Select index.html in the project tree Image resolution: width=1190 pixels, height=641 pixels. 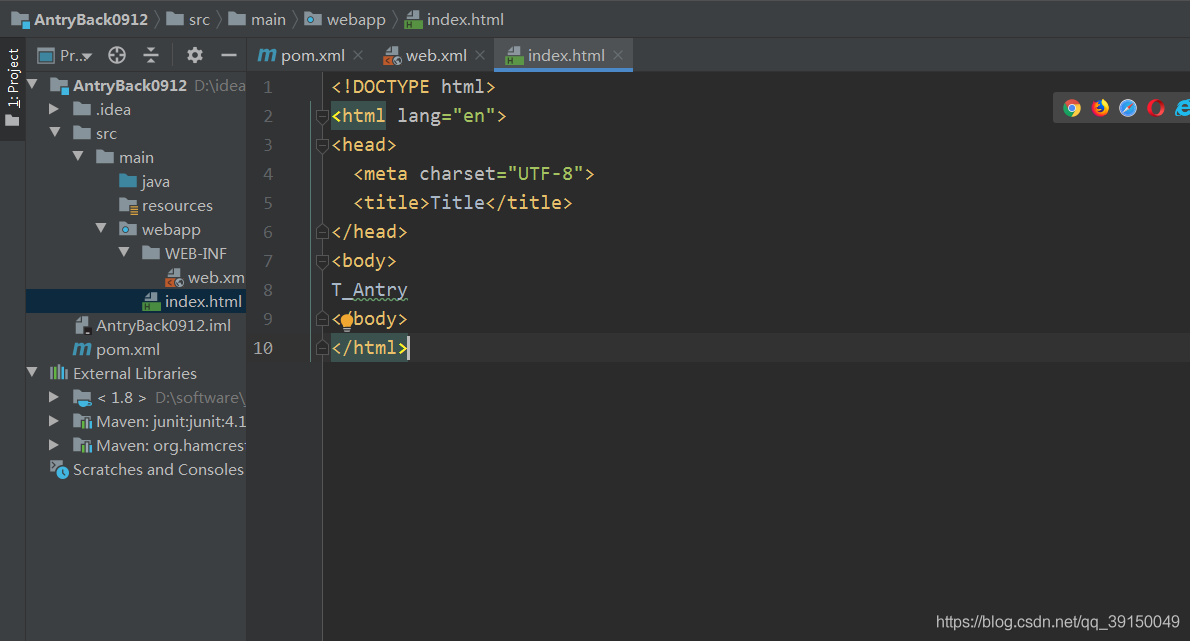click(x=192, y=301)
